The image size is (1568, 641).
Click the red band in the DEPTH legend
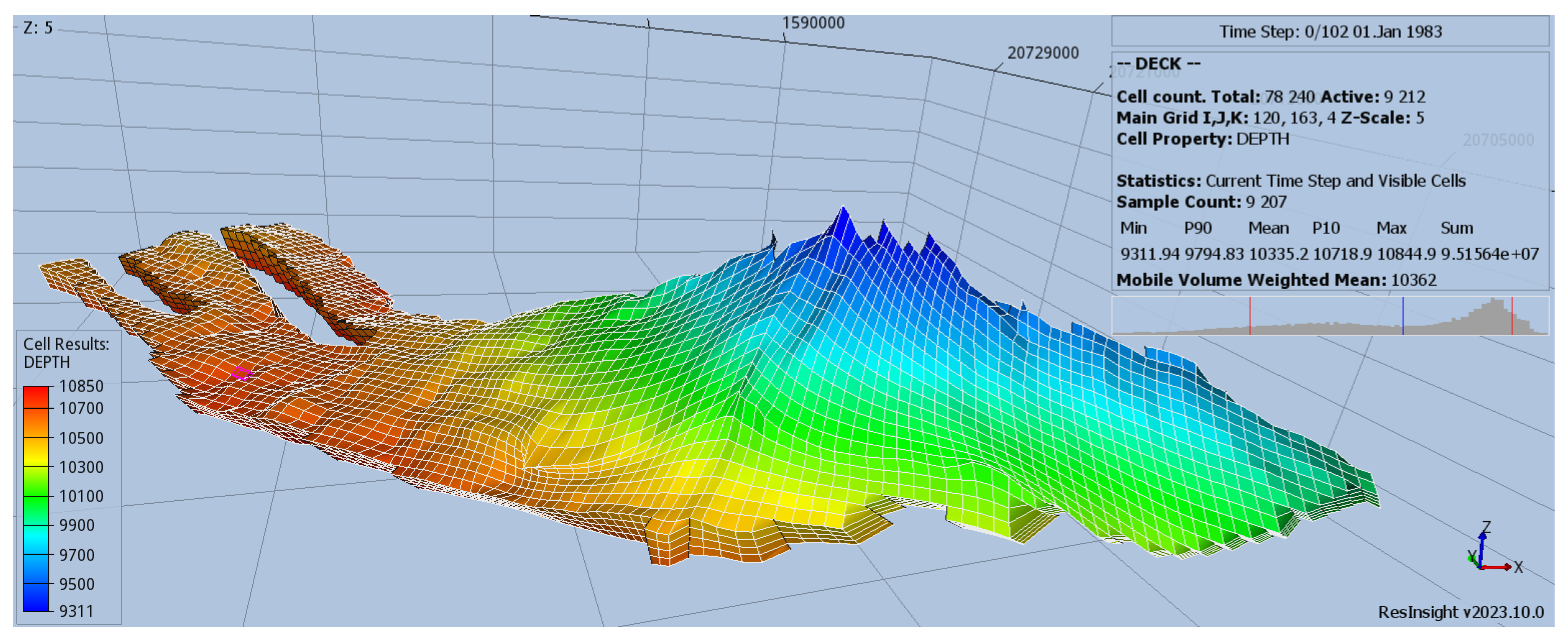click(x=36, y=397)
